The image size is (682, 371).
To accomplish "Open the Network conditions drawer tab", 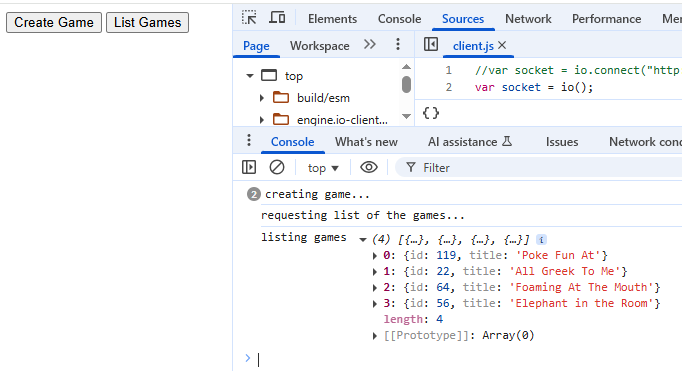I will point(645,142).
